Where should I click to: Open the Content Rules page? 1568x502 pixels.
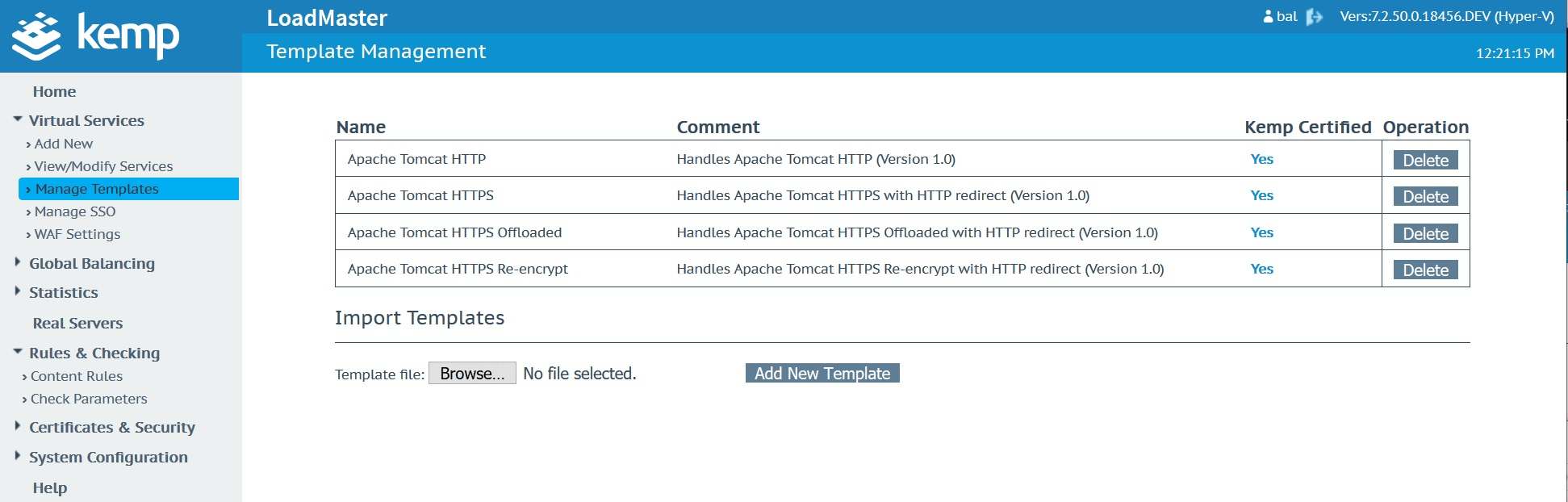pyautogui.click(x=77, y=376)
